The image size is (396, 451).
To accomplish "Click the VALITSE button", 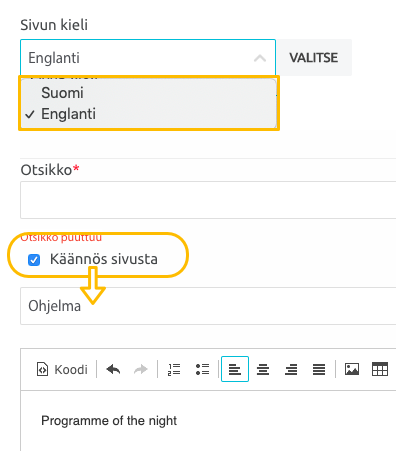I will pos(314,58).
